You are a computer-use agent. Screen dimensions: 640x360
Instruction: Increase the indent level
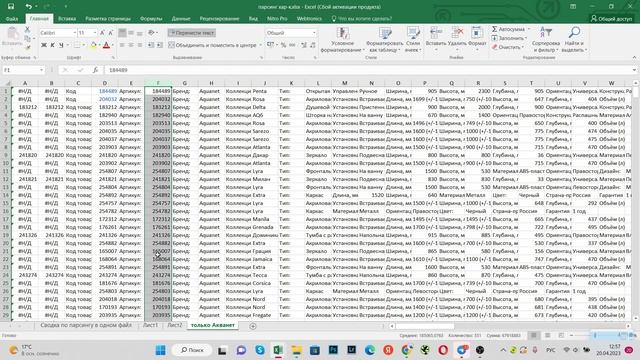click(160, 45)
